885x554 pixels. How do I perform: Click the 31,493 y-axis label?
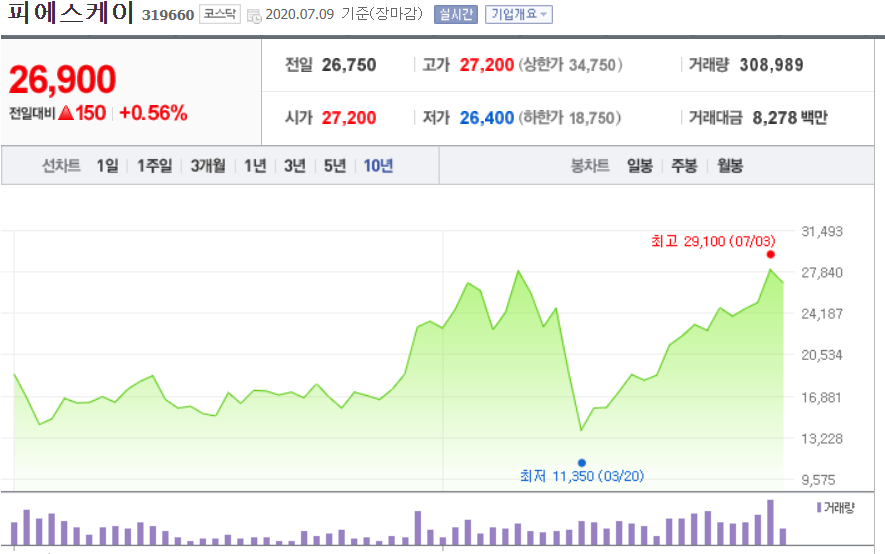point(822,231)
